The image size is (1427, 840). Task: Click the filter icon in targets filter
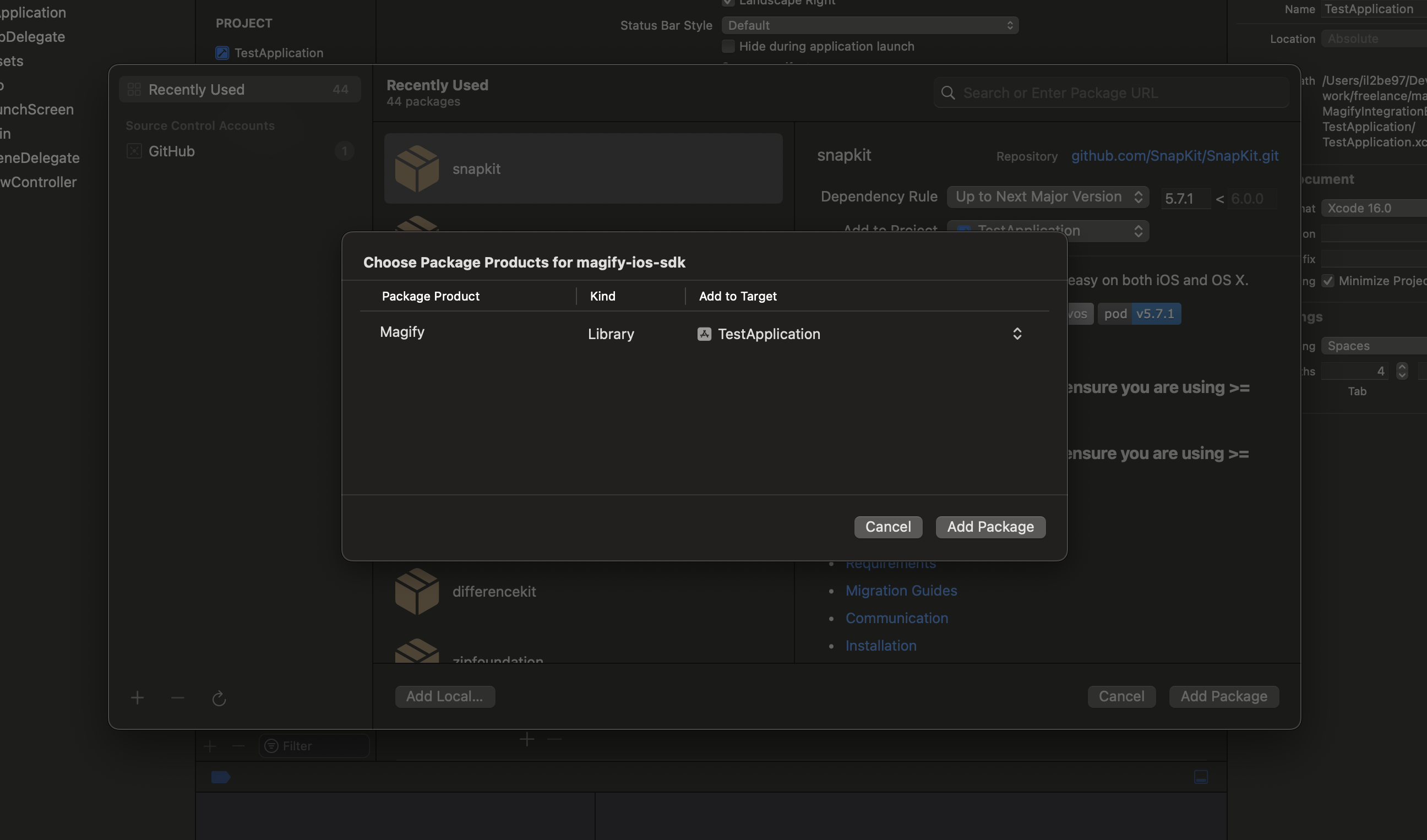click(272, 746)
